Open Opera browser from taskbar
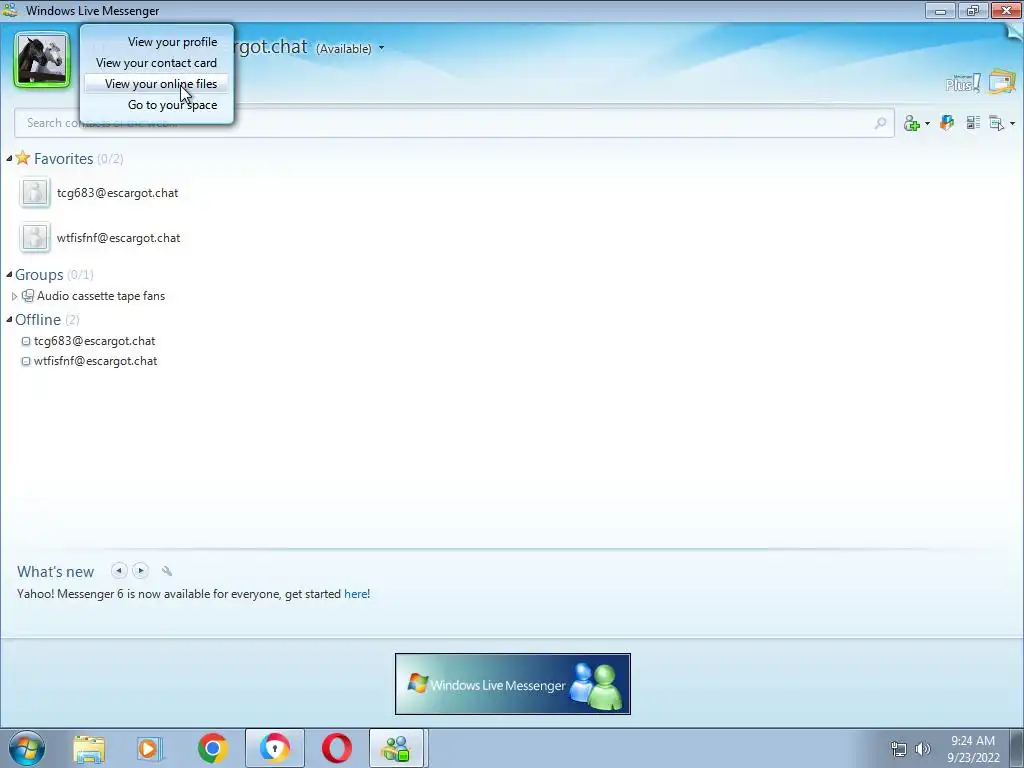This screenshot has width=1024, height=768. 336,748
